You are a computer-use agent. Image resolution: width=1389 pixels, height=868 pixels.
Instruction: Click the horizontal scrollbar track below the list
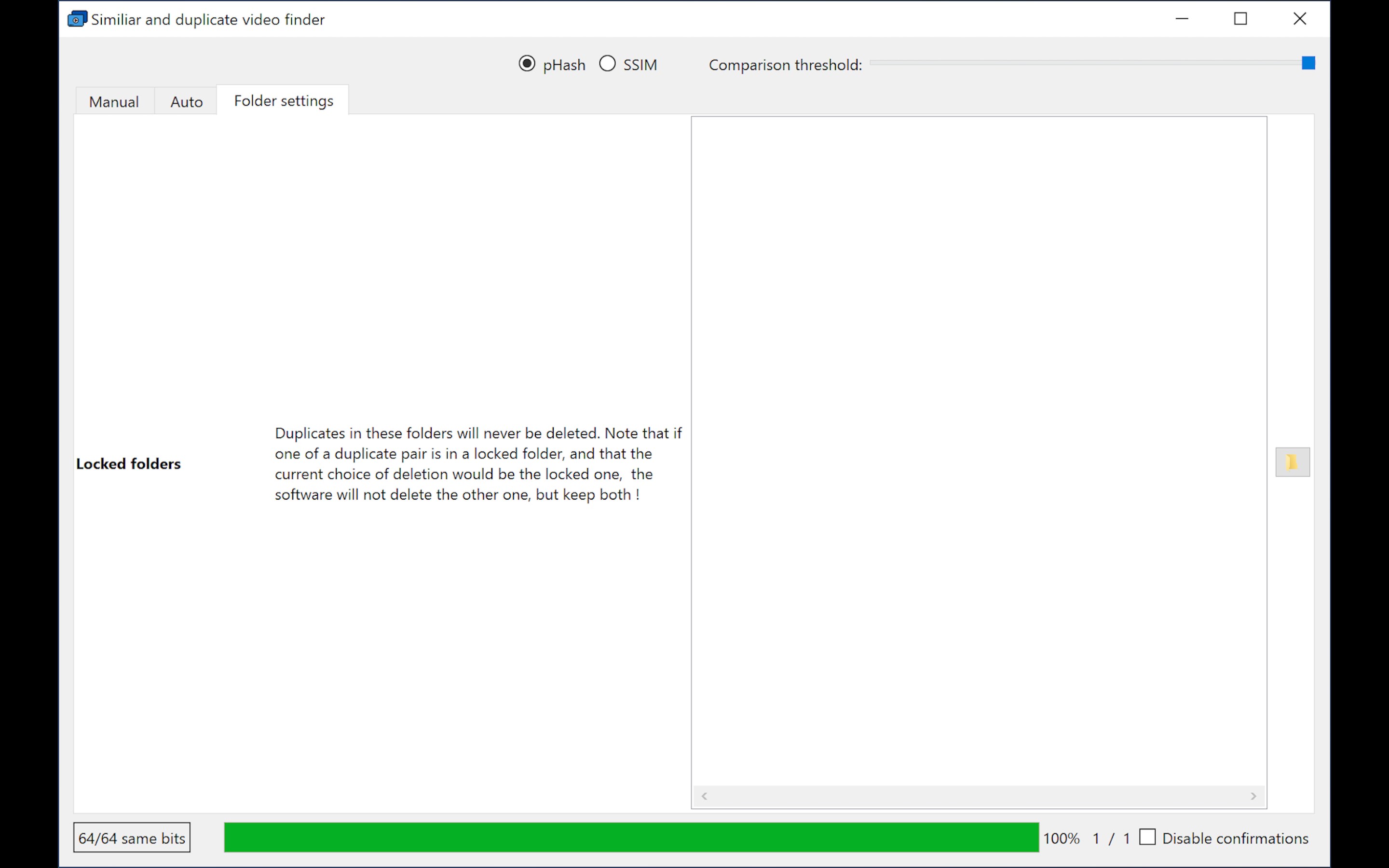pyautogui.click(x=976, y=796)
